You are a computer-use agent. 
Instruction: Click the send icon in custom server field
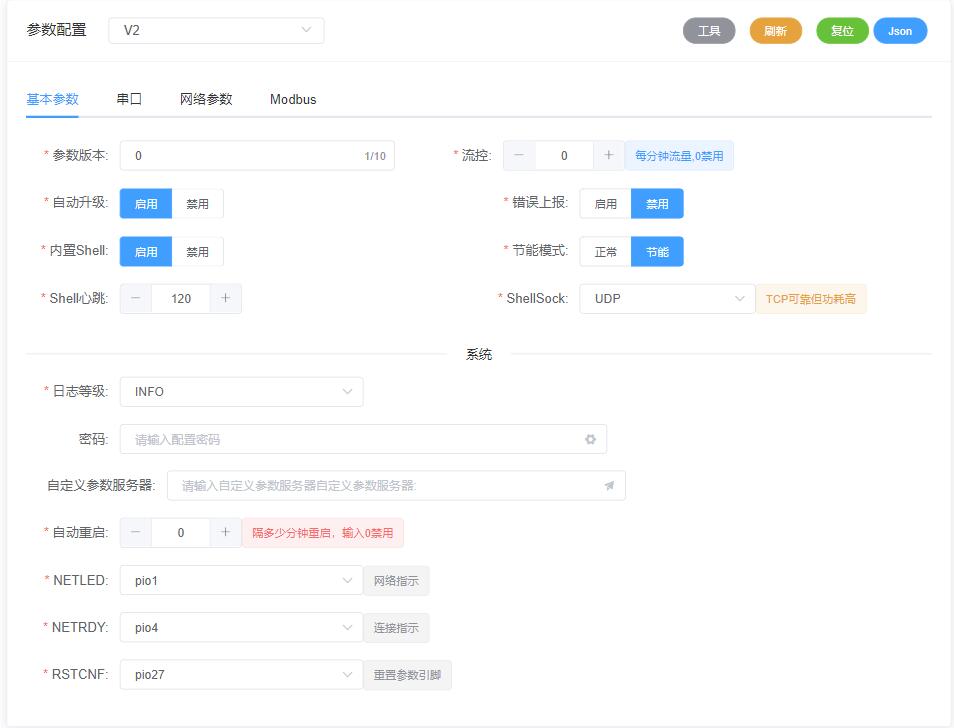click(609, 486)
